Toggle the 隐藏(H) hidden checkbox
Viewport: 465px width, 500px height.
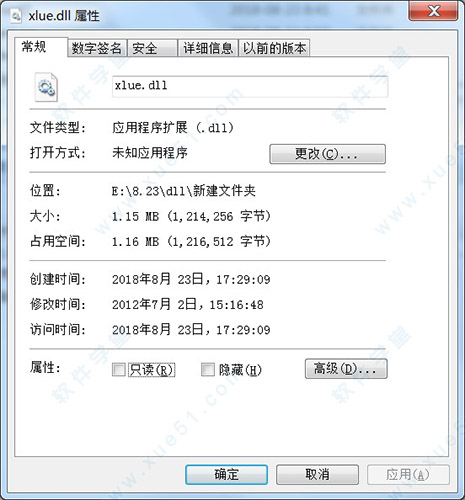208,369
